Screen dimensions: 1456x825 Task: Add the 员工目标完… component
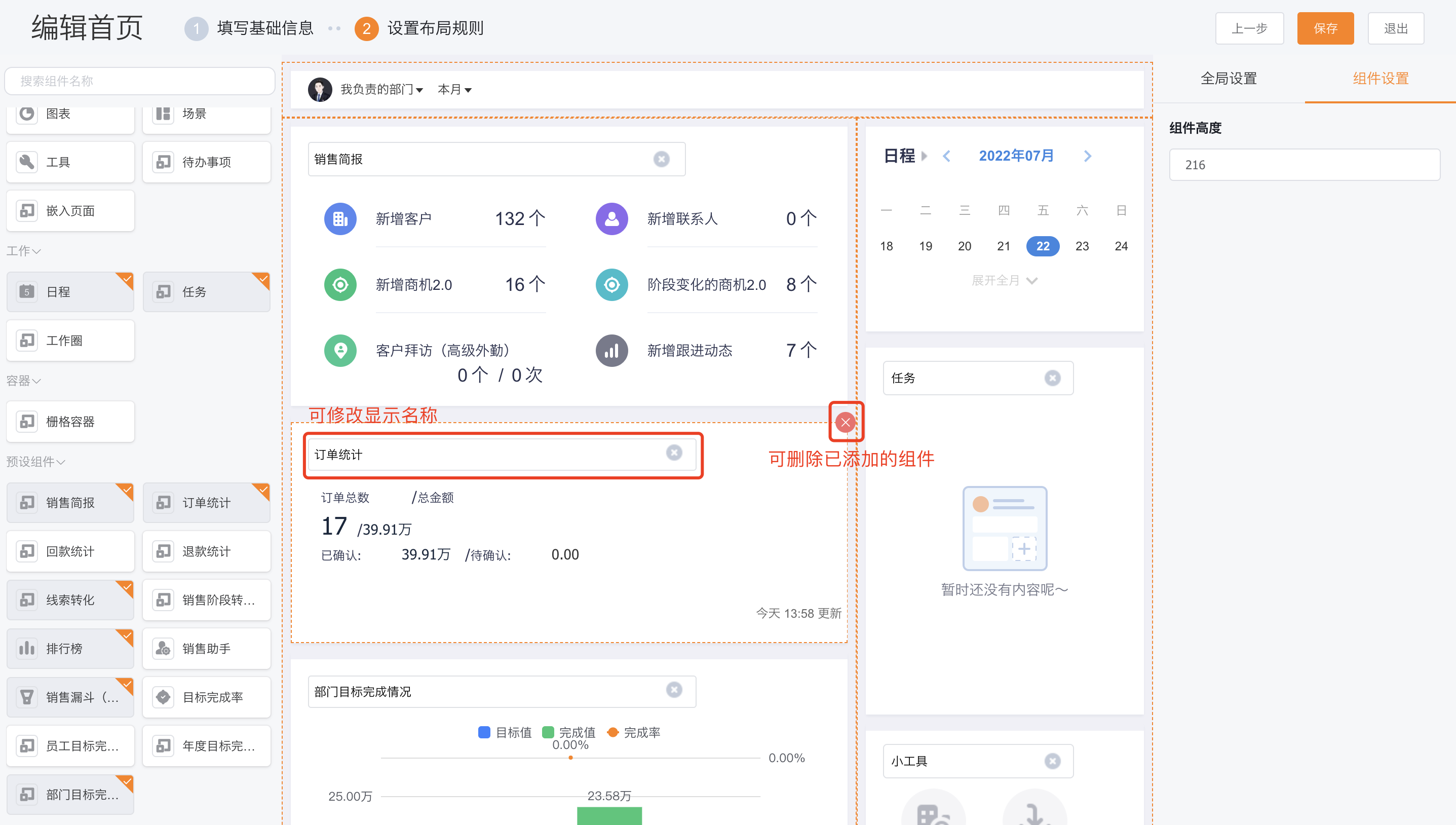point(70,746)
